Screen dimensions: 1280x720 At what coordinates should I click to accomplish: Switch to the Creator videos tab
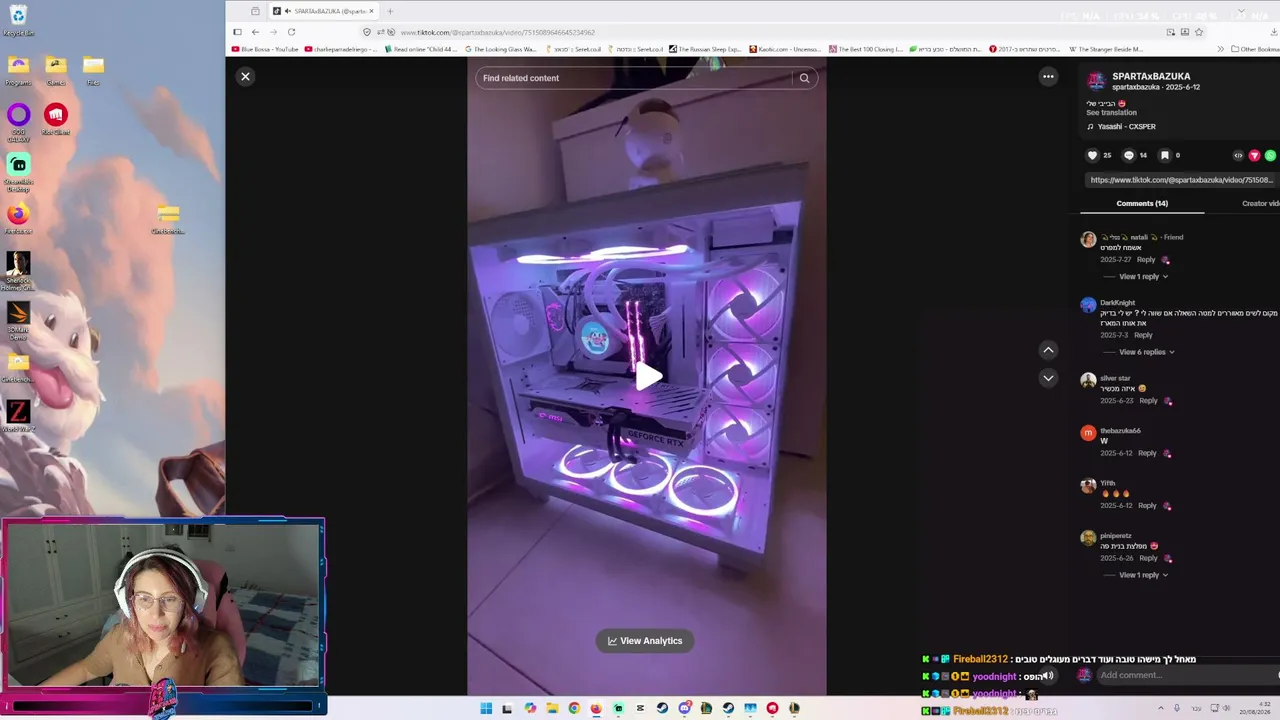coord(1261,203)
